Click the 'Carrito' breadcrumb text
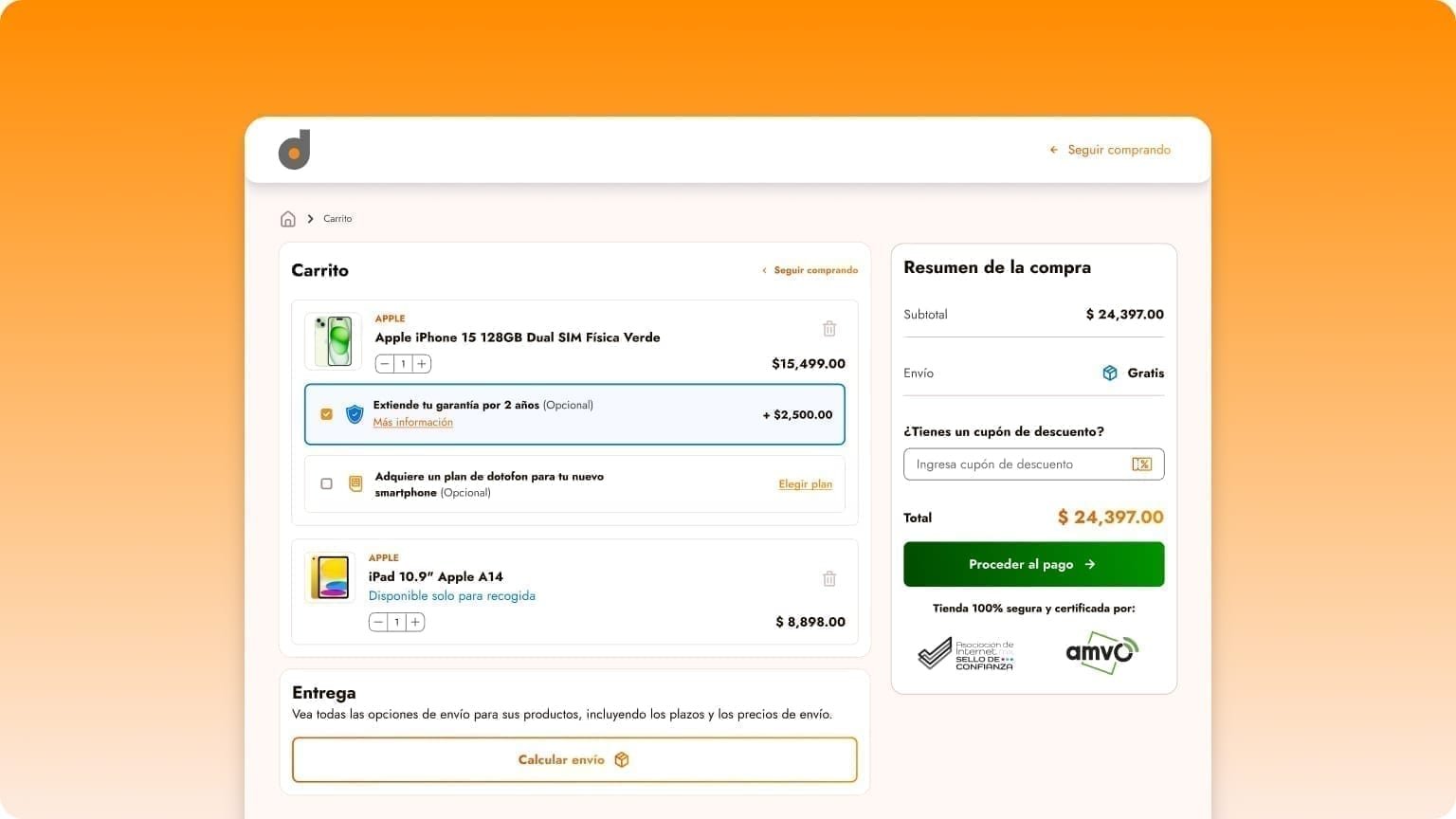1456x819 pixels. (337, 219)
